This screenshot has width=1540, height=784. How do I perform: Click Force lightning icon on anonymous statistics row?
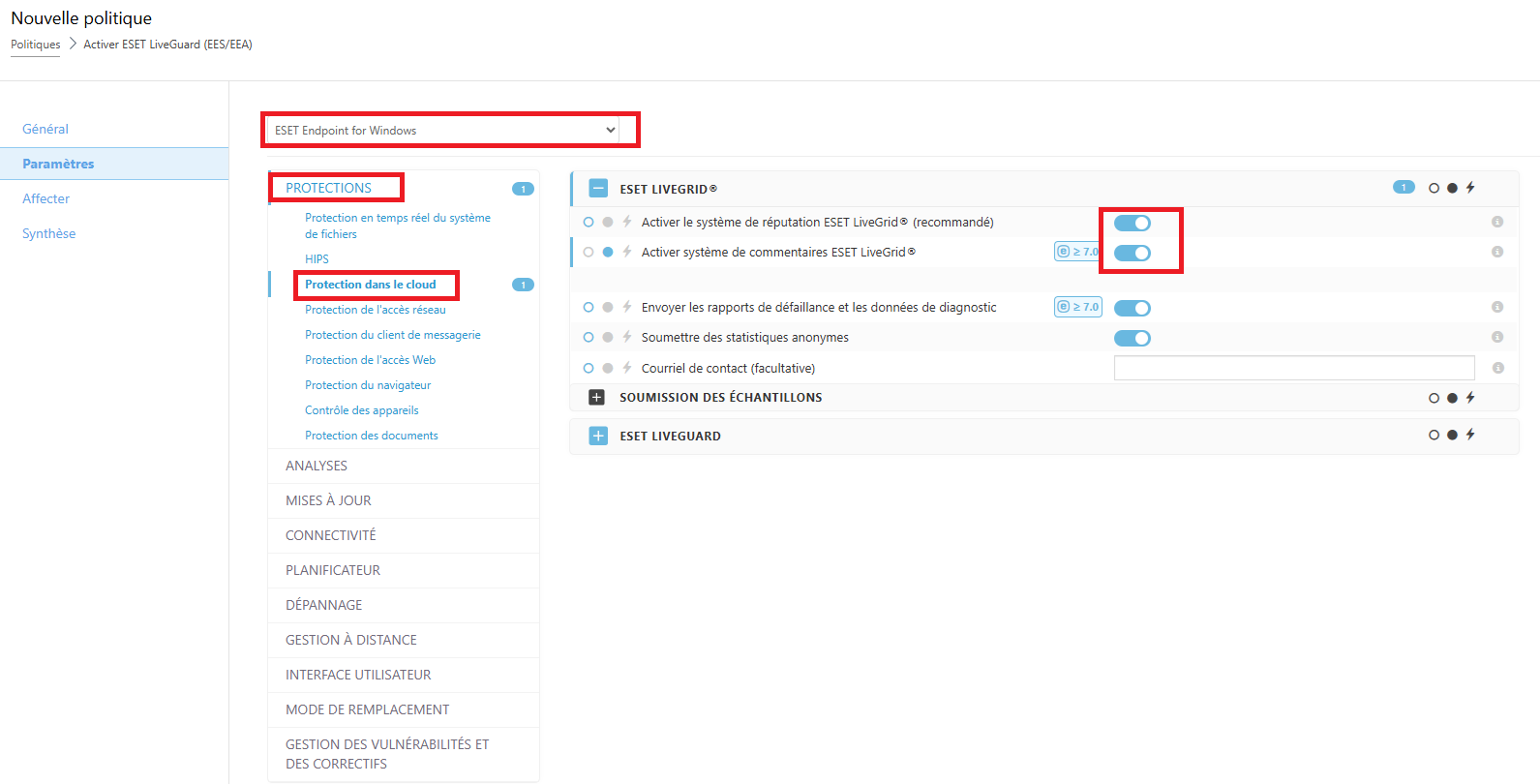[627, 337]
